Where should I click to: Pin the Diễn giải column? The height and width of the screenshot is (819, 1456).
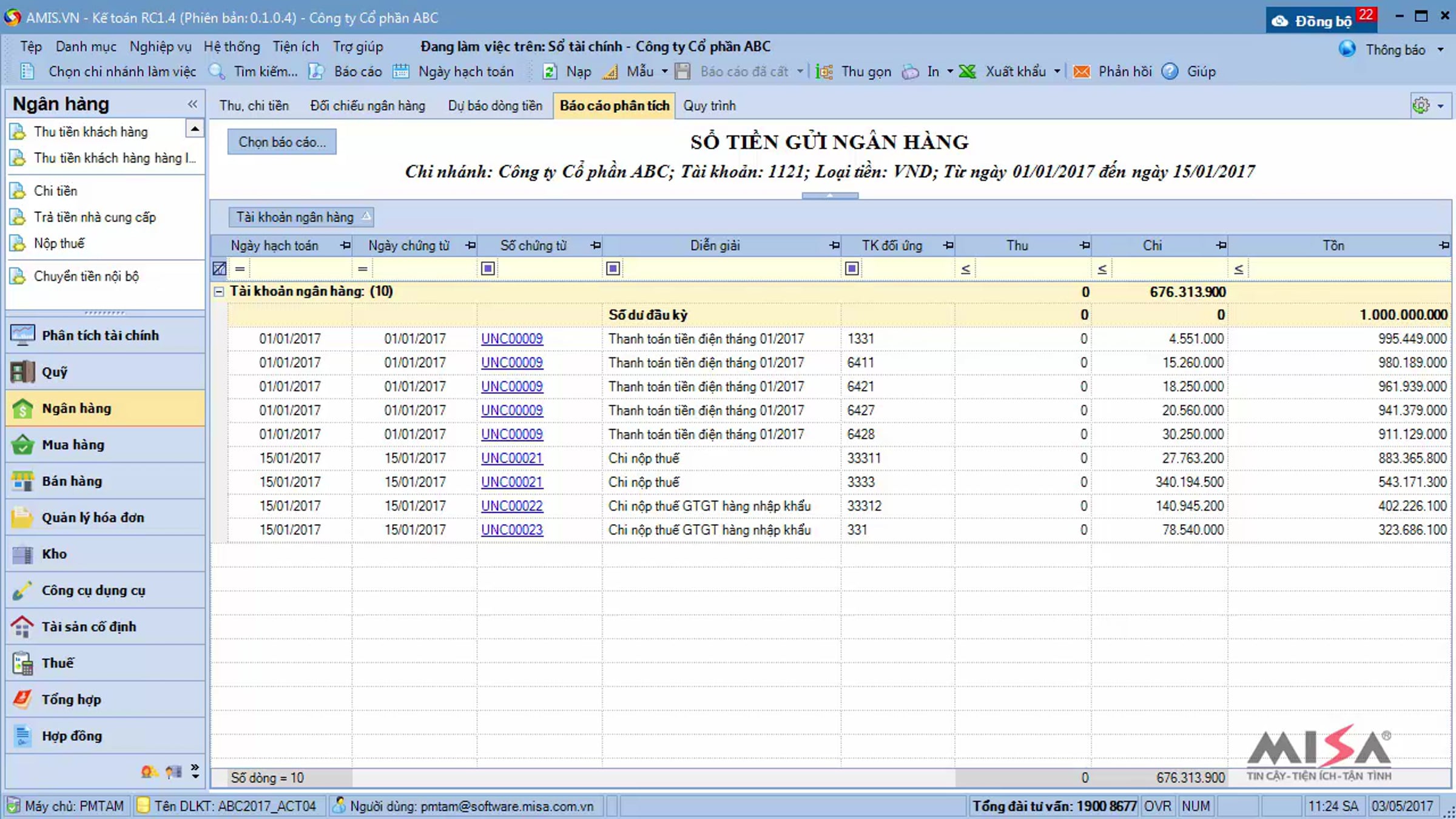click(834, 245)
